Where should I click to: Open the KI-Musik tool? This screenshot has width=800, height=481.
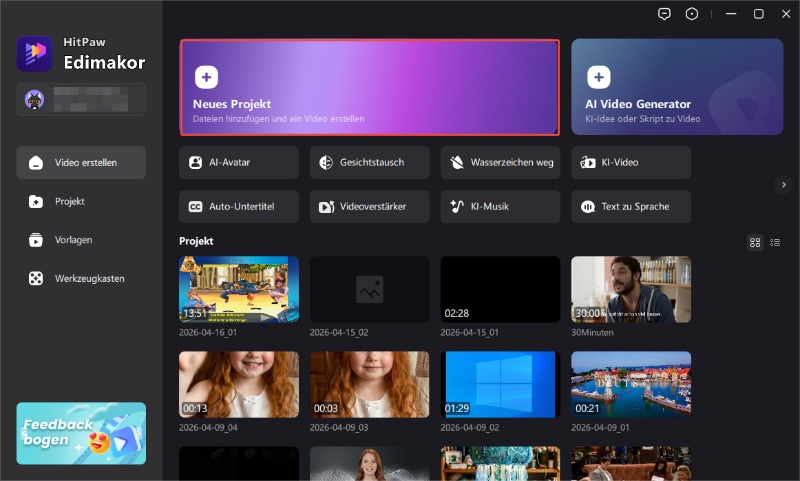(501, 207)
